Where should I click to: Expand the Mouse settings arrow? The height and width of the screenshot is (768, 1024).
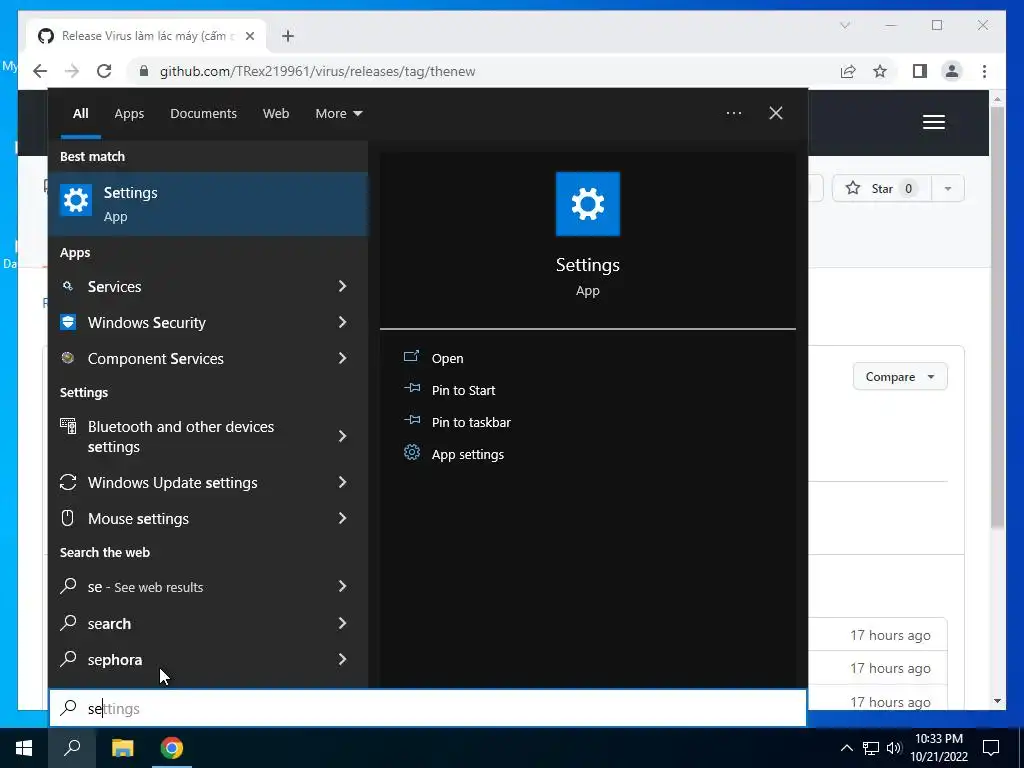click(x=342, y=518)
